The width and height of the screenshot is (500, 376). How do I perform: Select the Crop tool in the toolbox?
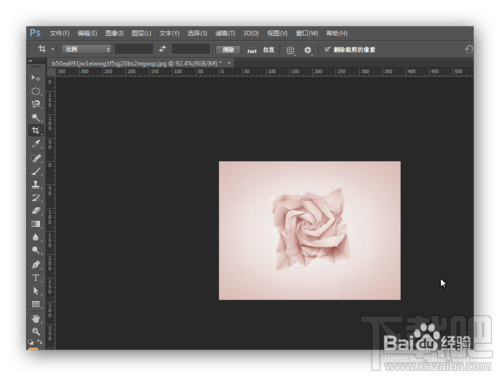(x=36, y=131)
